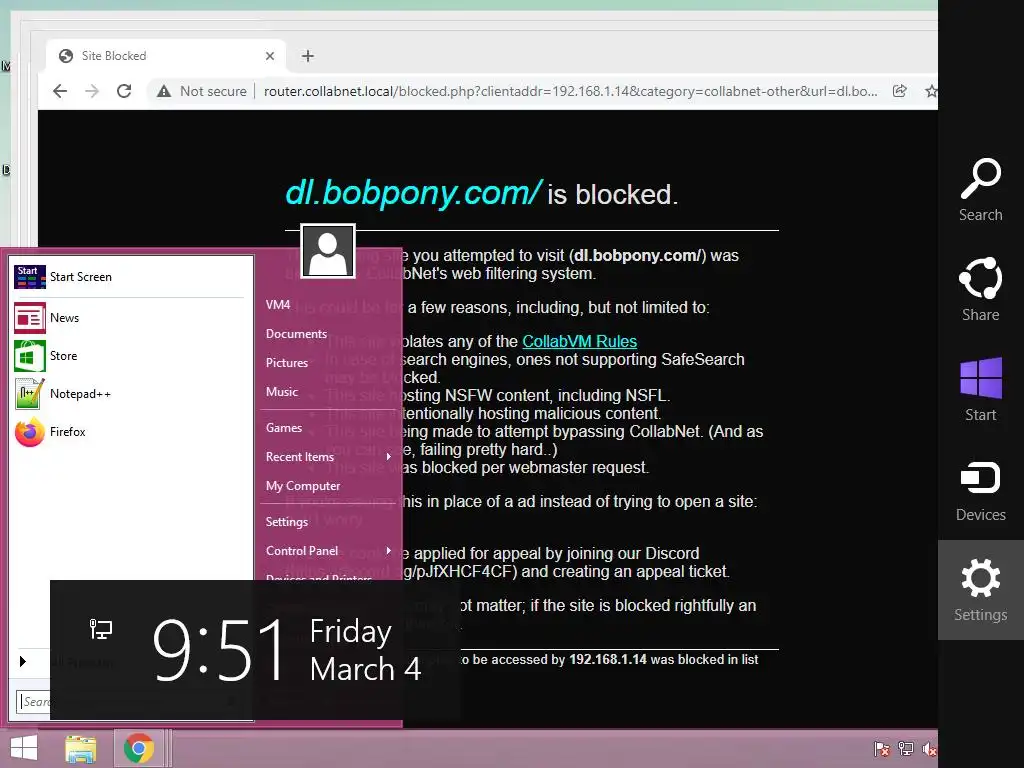Click the "dl.bobpony.com/" heading text
This screenshot has width=1024, height=768.
coord(413,193)
